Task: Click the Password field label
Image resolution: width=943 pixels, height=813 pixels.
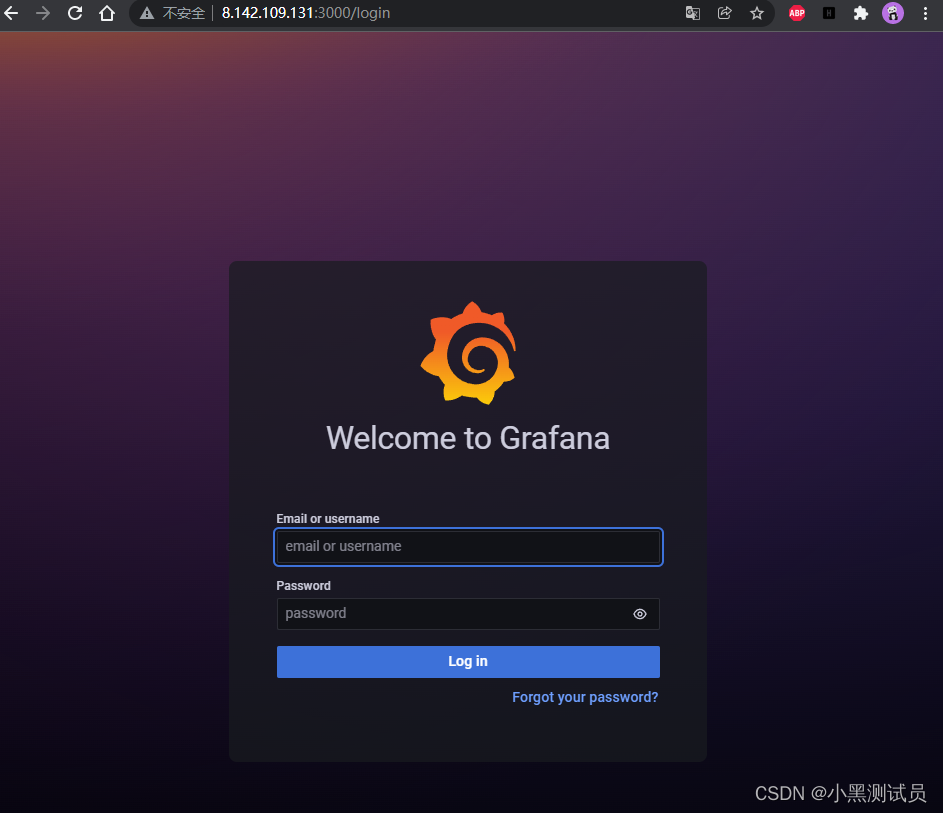Action: pos(304,586)
